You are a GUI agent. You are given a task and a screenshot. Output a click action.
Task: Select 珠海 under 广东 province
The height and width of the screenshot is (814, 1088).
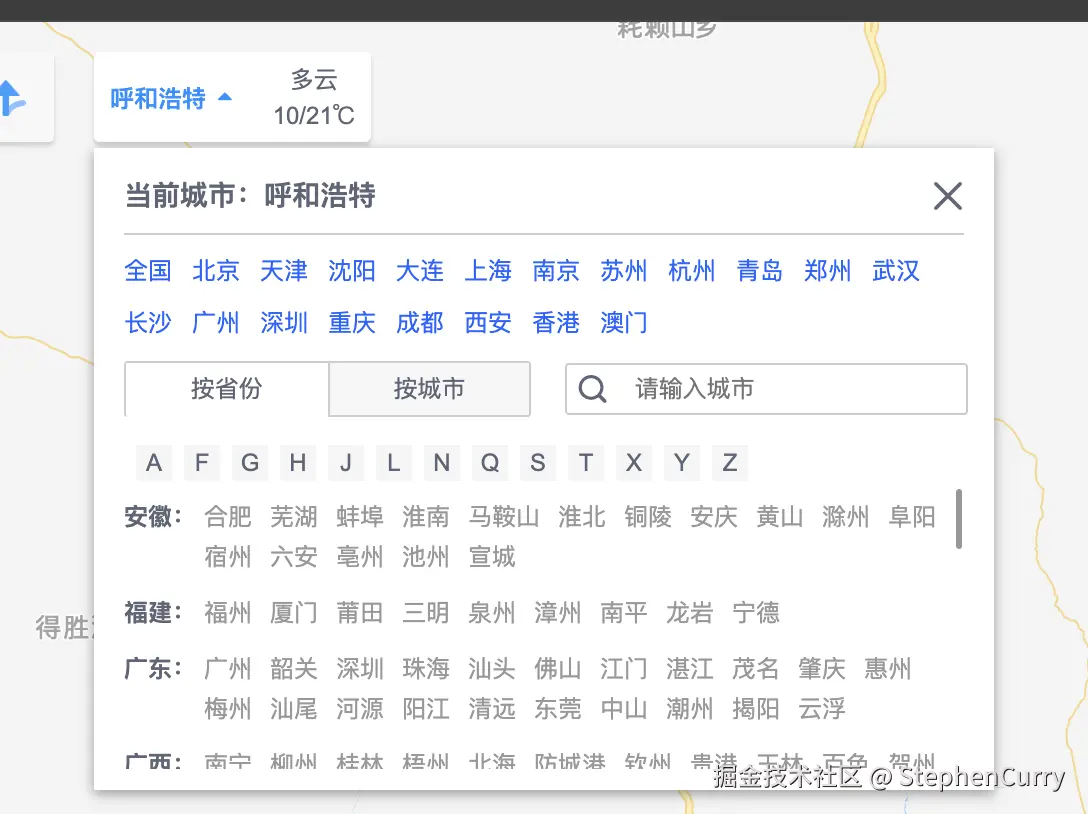426,669
